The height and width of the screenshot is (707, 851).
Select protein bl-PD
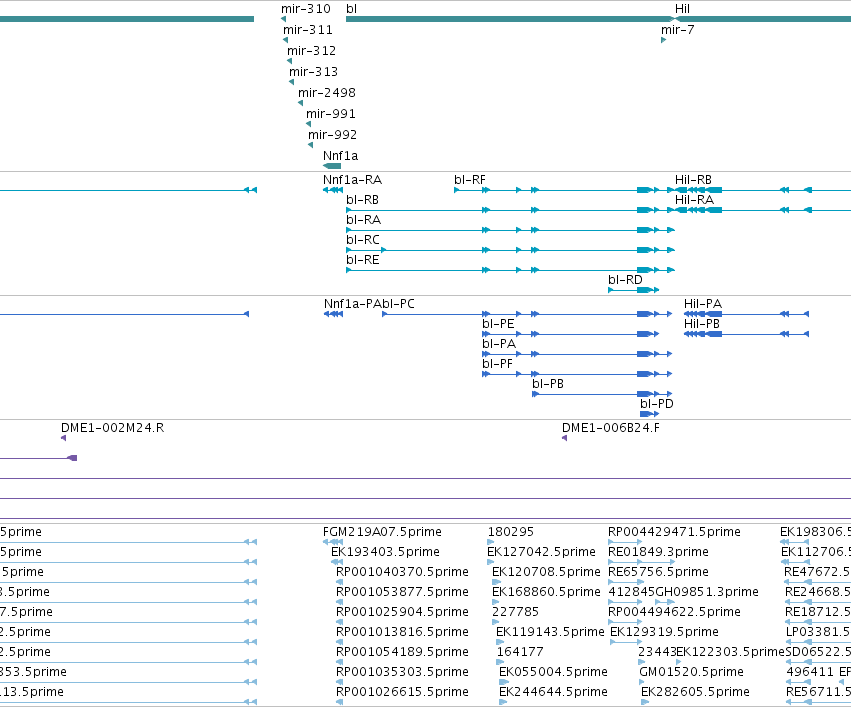(649, 414)
